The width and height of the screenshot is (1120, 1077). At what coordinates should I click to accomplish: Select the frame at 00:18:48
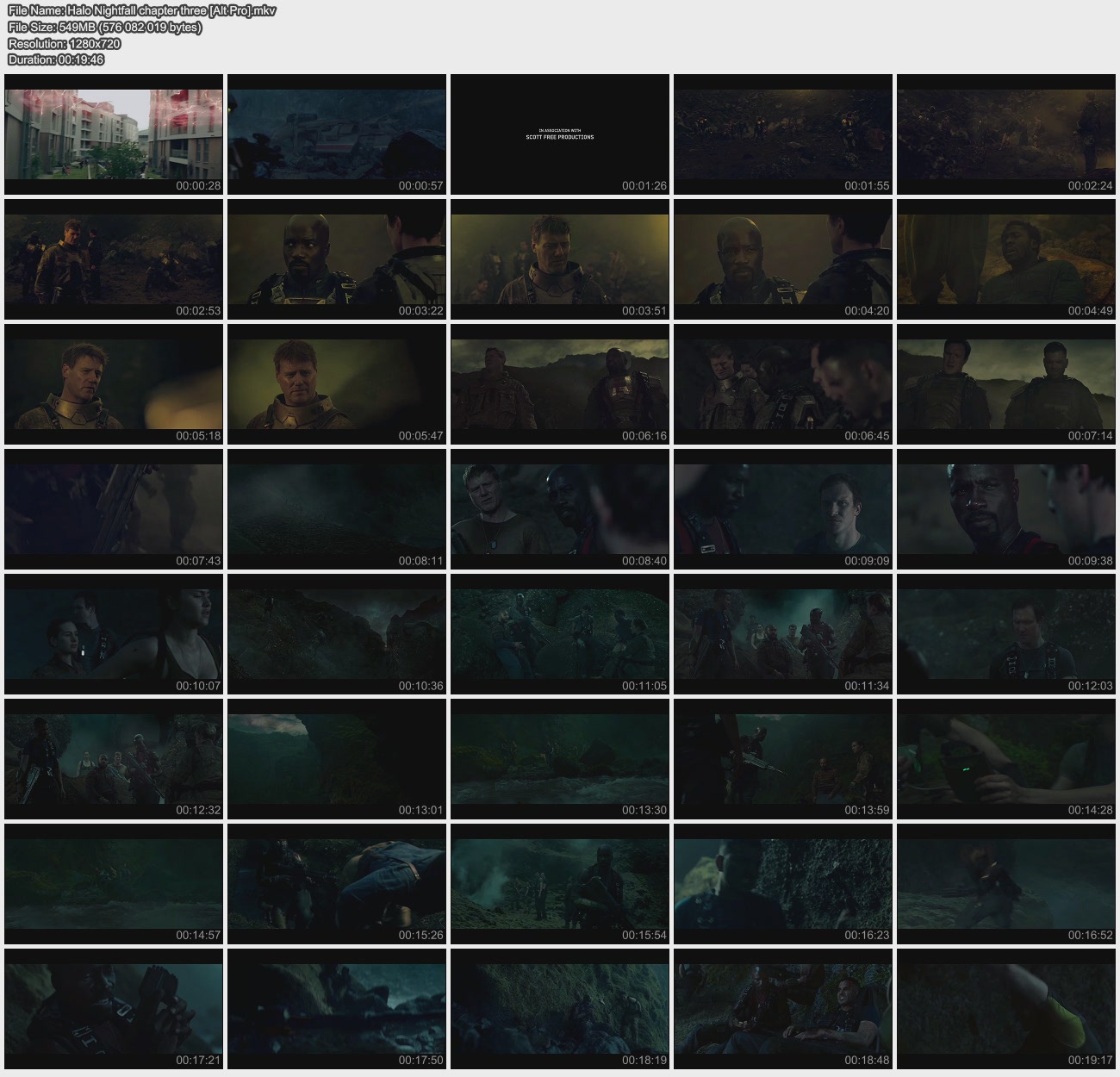tap(782, 1008)
